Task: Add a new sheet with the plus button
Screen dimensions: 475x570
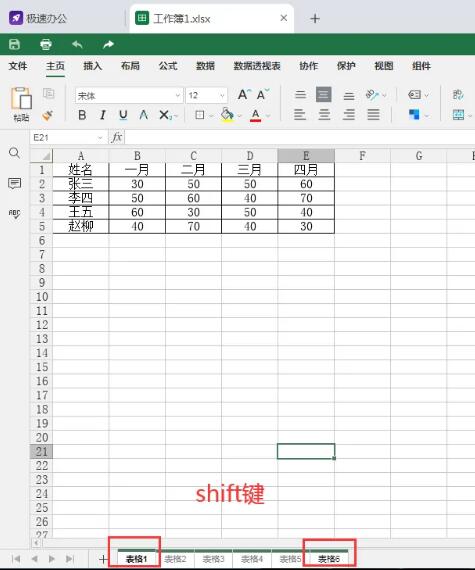Action: [103, 559]
